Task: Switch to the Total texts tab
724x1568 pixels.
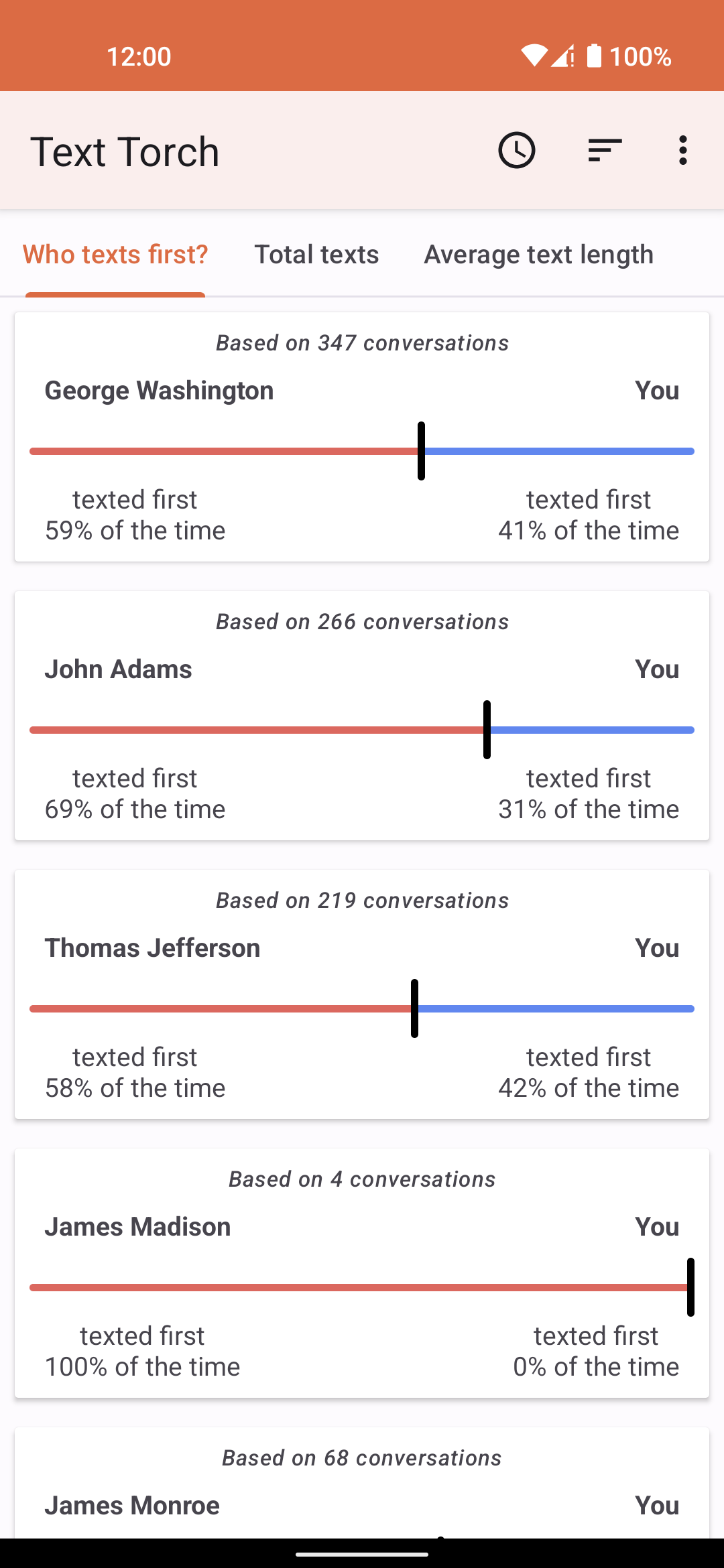Action: (x=316, y=255)
